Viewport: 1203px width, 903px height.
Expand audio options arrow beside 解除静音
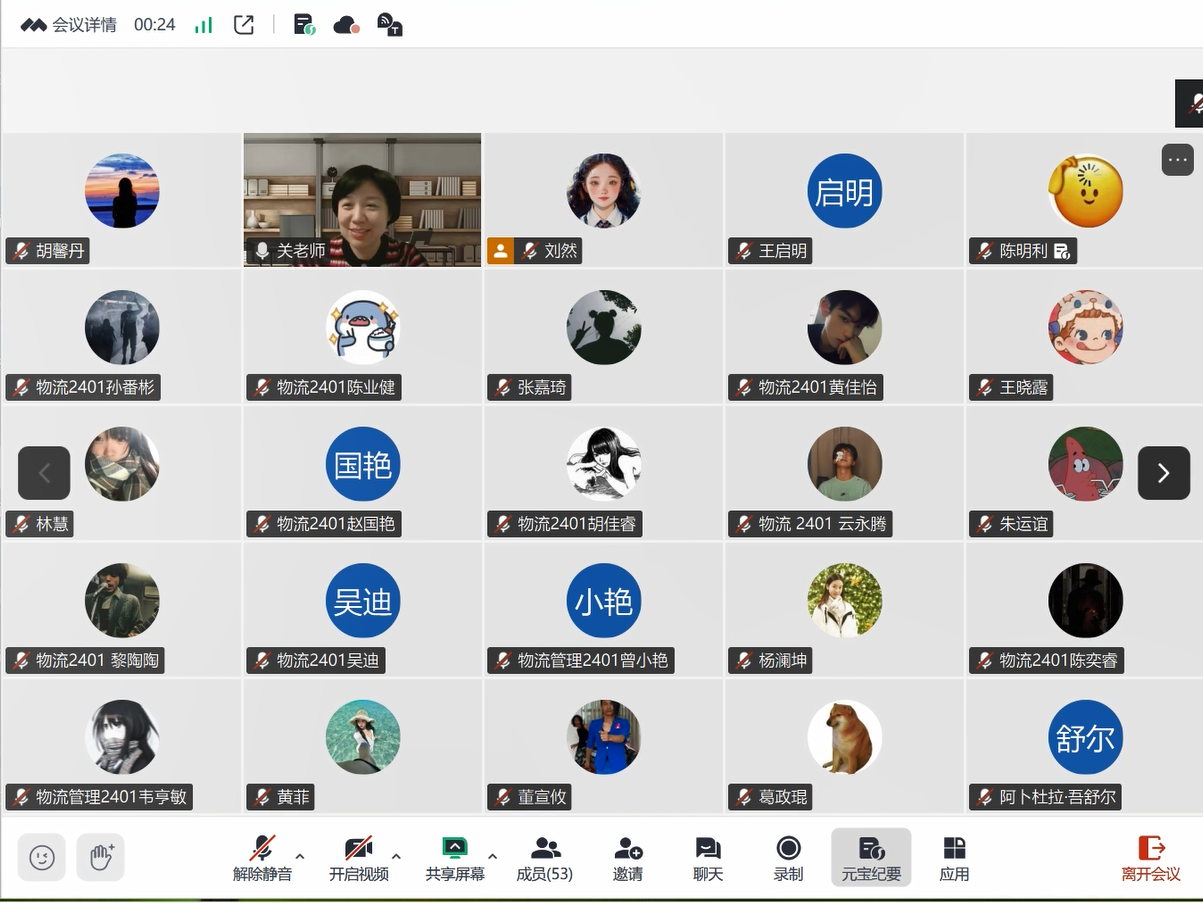pos(300,856)
